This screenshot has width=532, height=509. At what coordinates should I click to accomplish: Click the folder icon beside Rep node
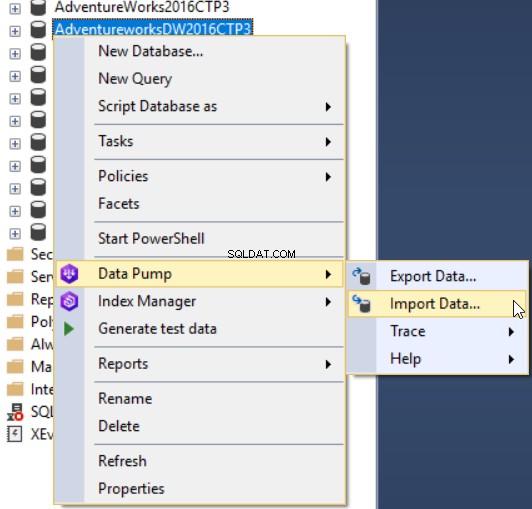click(15, 299)
